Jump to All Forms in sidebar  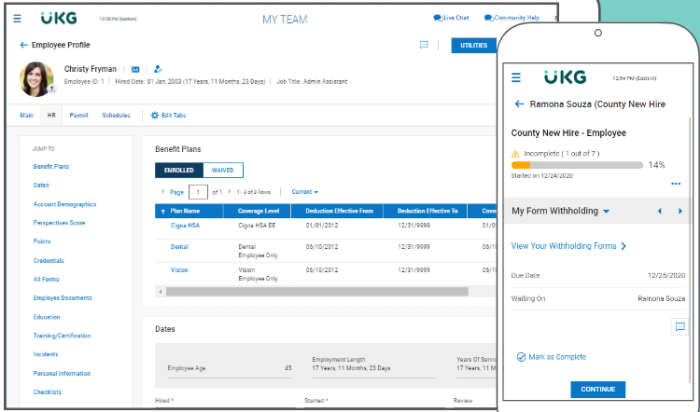click(x=46, y=279)
